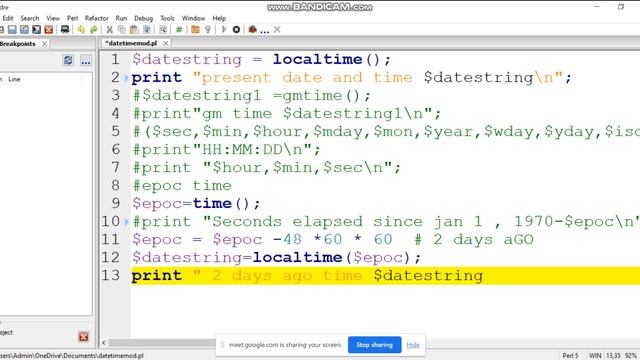Viewport: 640px width, 360px height.
Task: Click the light bulb toolbar icon
Action: pyautogui.click(x=208, y=29)
